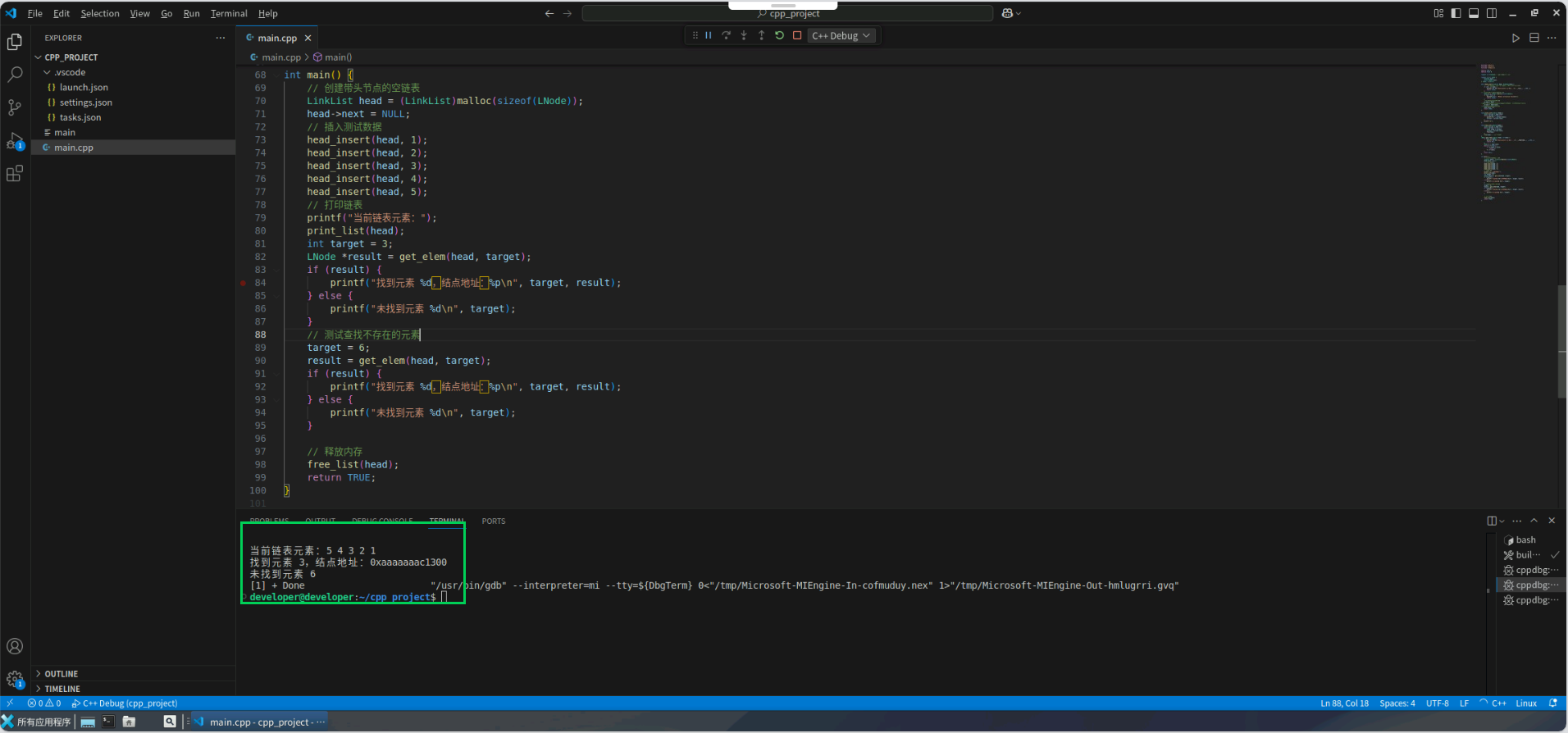Close the main.cpp editor tab

308,38
